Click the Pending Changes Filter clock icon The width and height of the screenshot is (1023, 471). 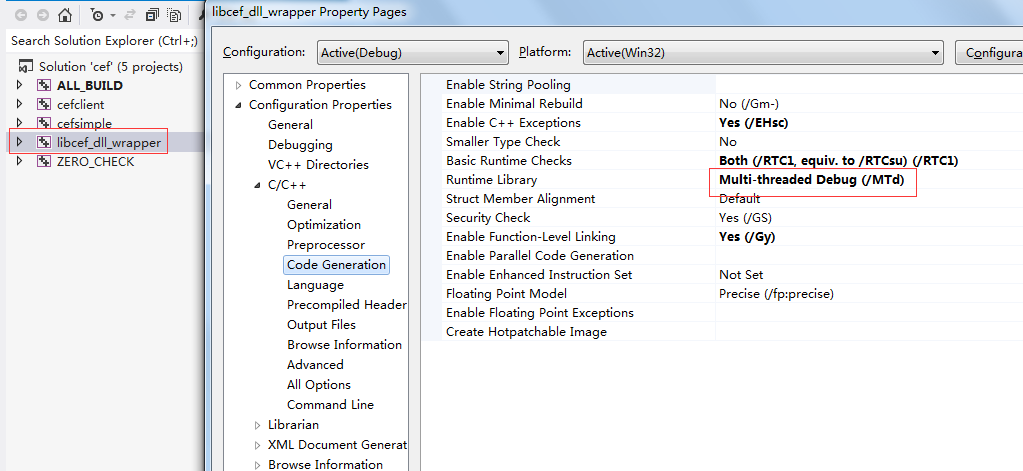[97, 14]
